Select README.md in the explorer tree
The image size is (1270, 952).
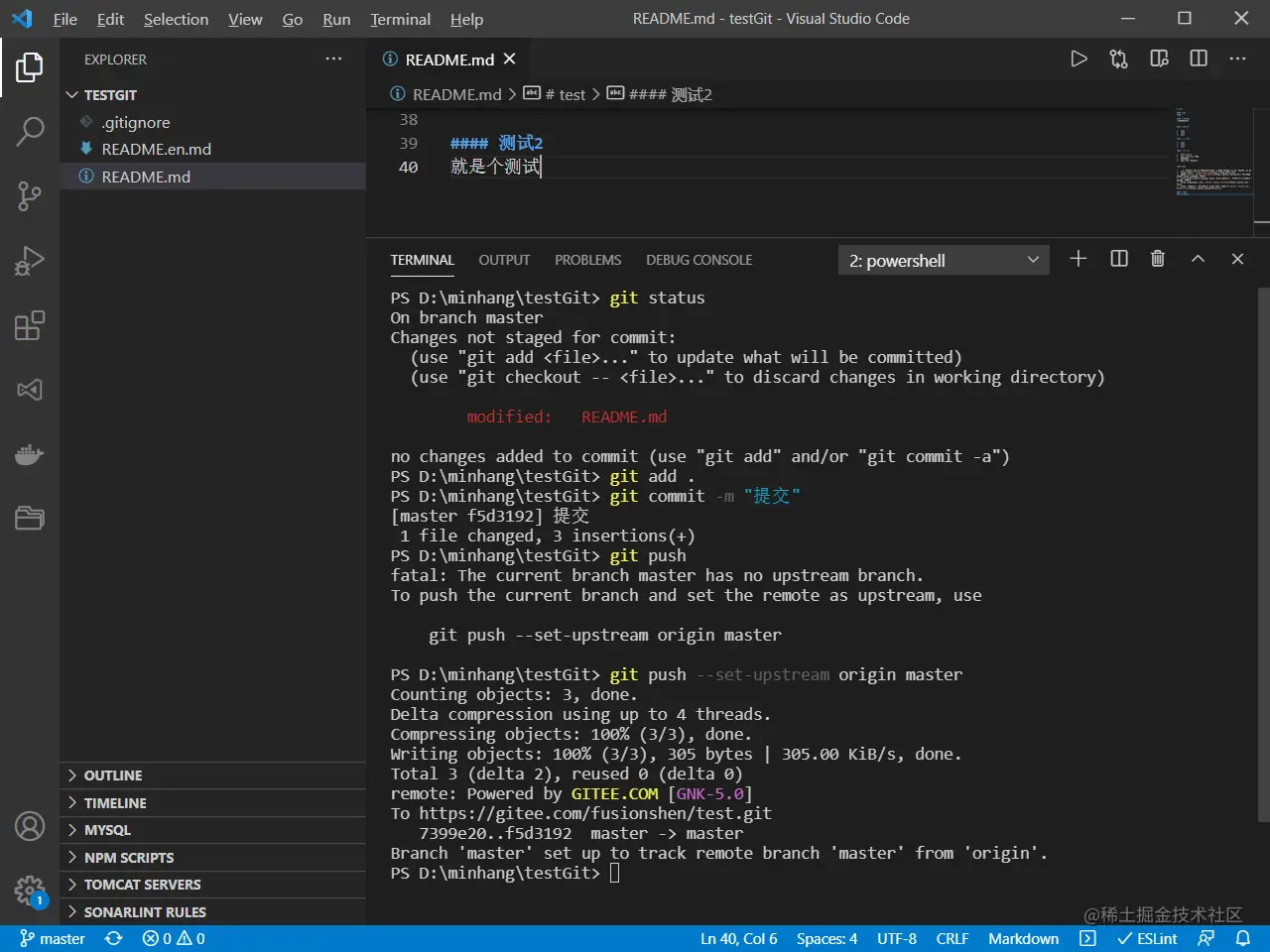[212, 177]
